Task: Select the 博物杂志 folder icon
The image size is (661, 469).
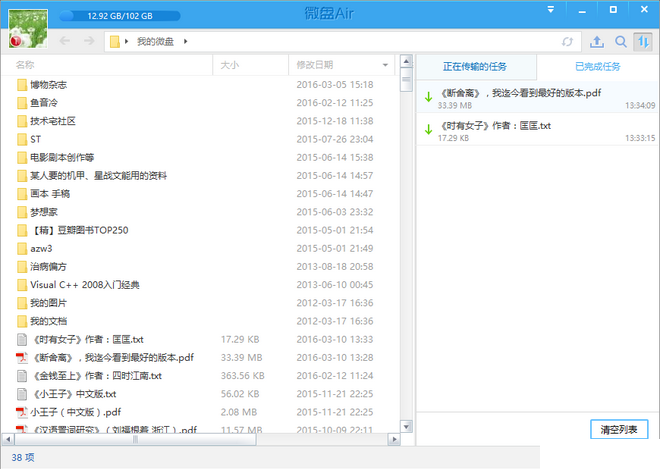Action: [22, 85]
